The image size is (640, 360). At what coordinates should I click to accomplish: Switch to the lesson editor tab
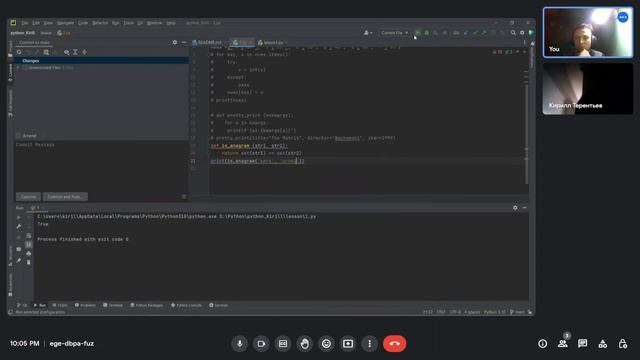pos(273,42)
